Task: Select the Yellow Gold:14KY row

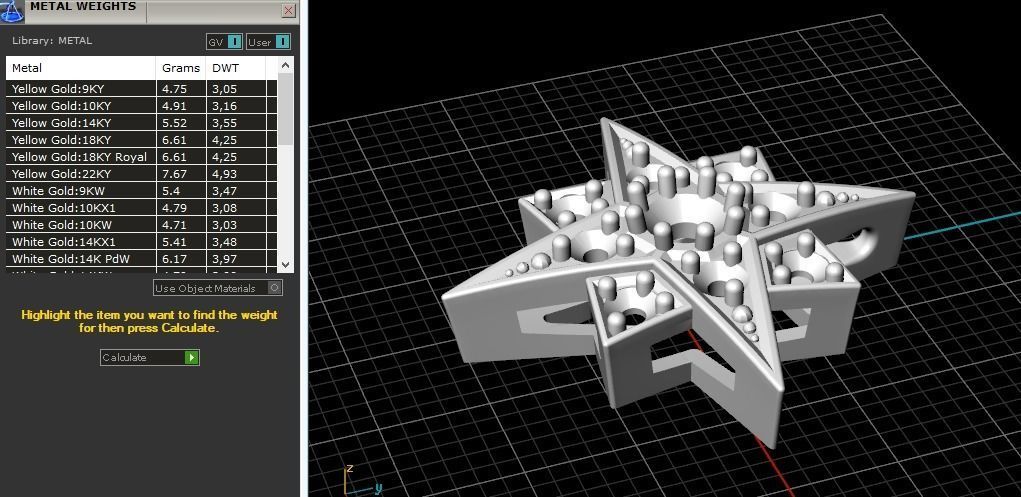Action: click(141, 122)
